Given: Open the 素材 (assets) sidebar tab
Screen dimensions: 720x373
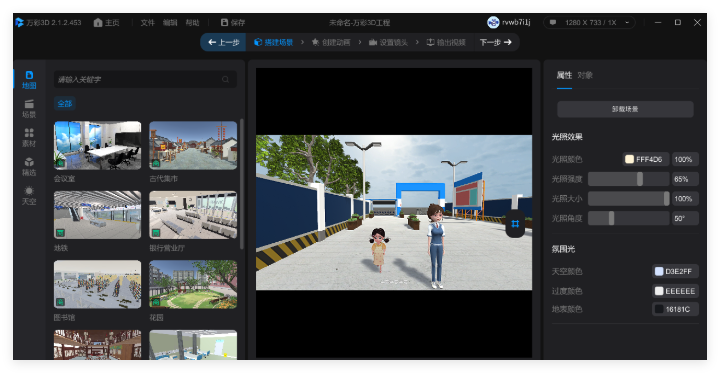Looking at the screenshot, I should (x=29, y=137).
